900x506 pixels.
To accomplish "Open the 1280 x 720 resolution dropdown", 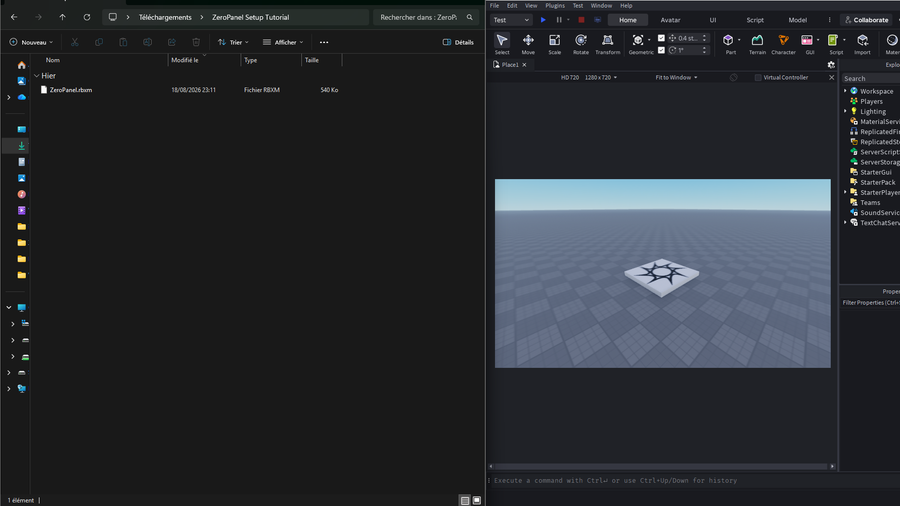I will click(601, 77).
